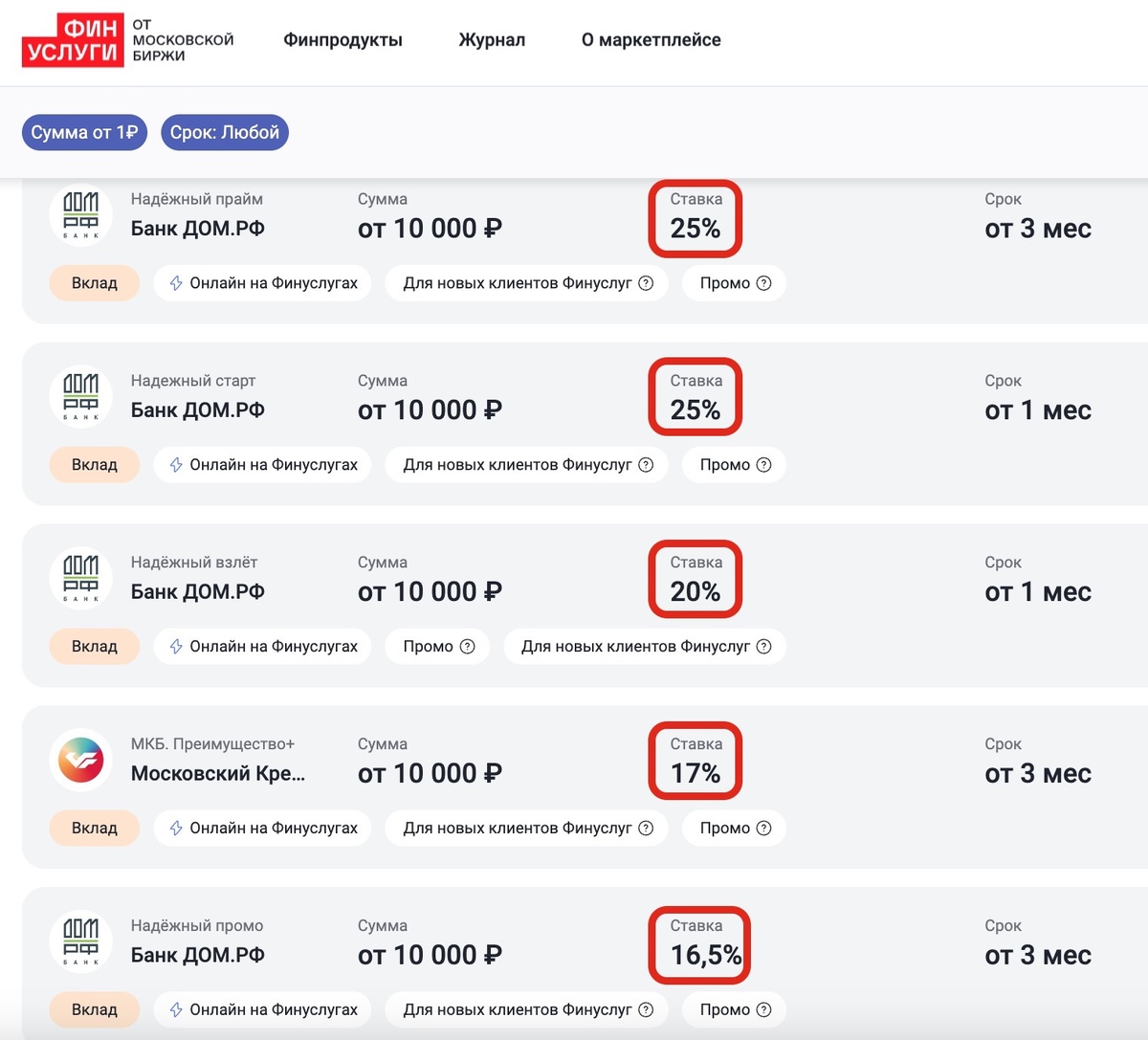This screenshot has height=1040, width=1148.
Task: Click Онлайн на Финуслугах in Надёжный промо card
Action: [263, 1010]
